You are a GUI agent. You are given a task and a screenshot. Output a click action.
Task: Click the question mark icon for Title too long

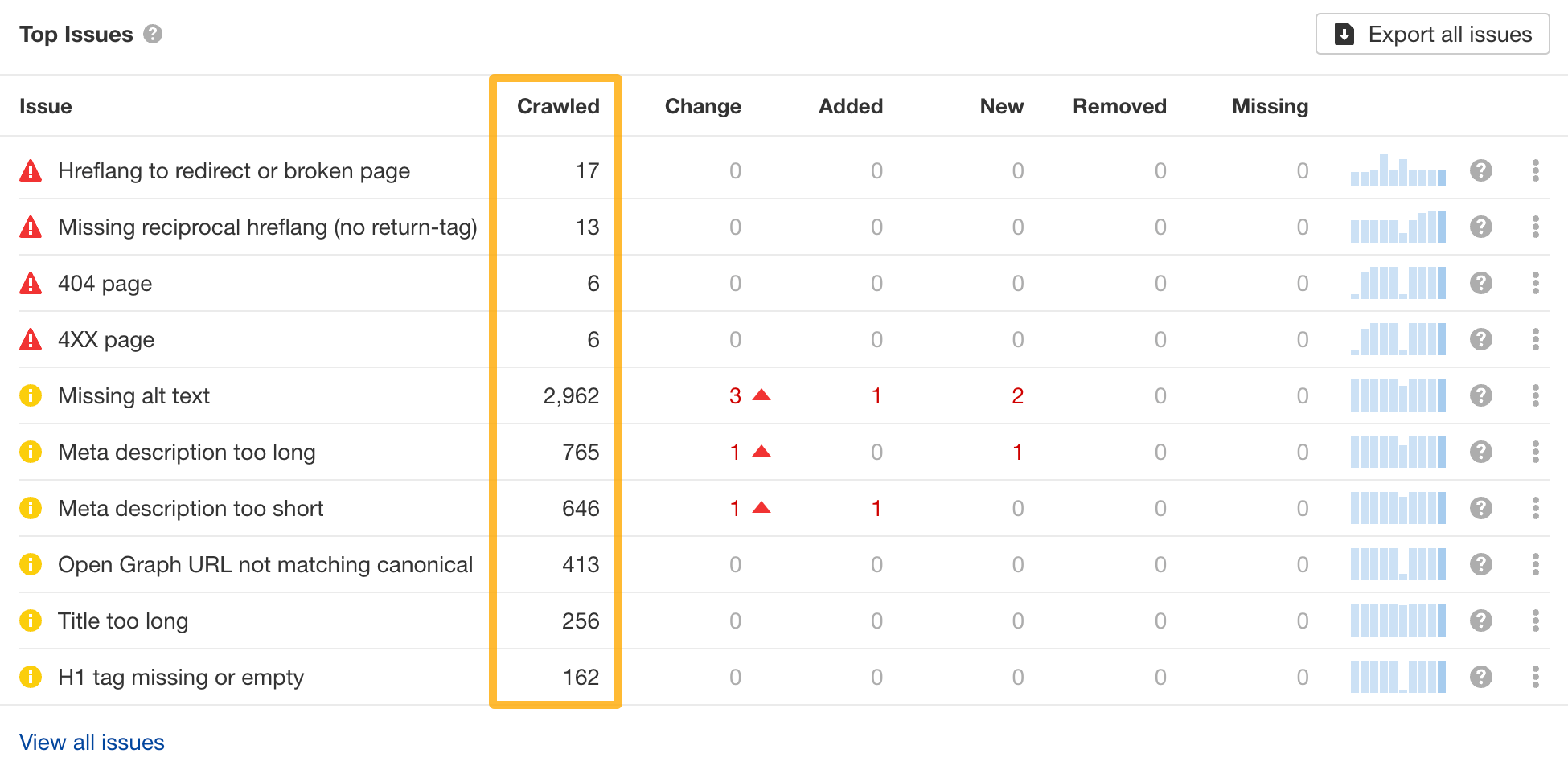click(1480, 621)
